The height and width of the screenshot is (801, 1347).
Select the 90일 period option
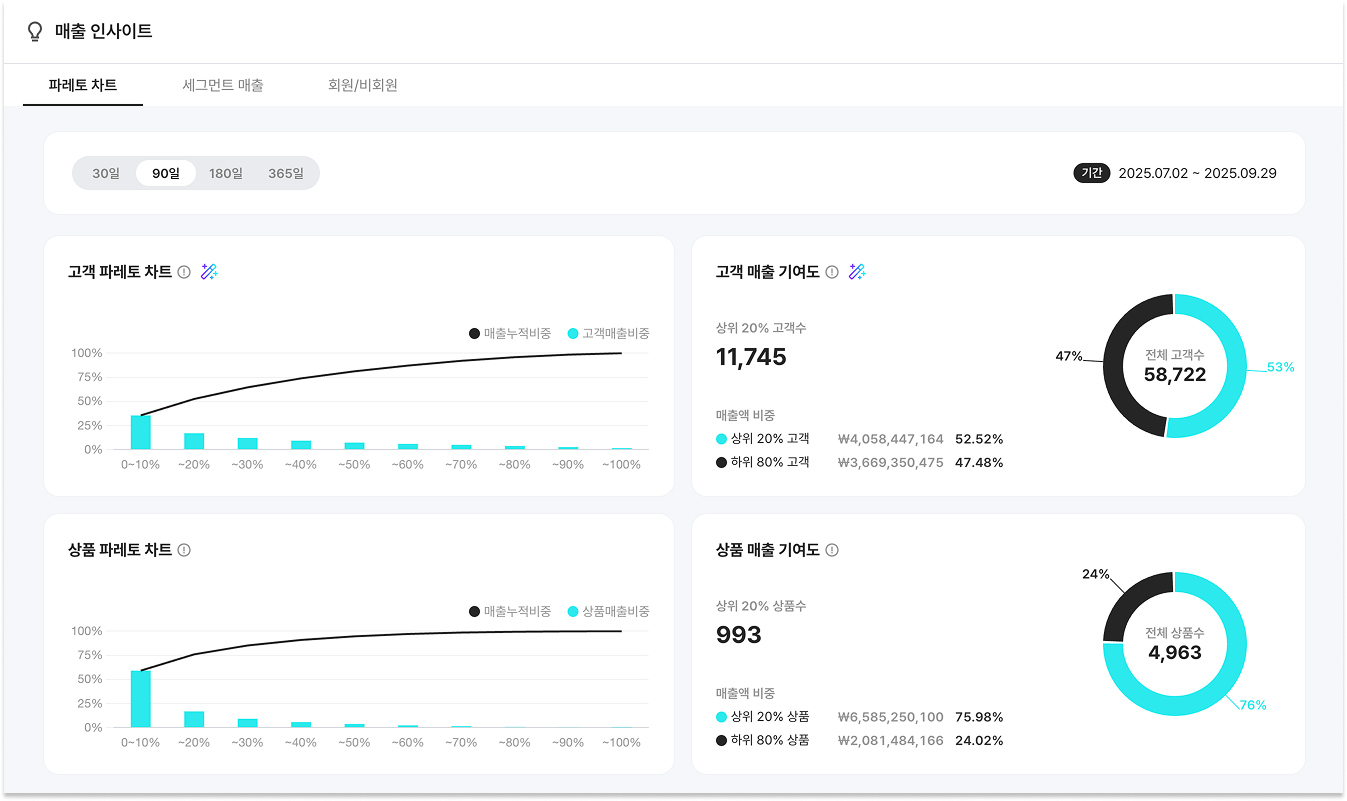tap(166, 173)
